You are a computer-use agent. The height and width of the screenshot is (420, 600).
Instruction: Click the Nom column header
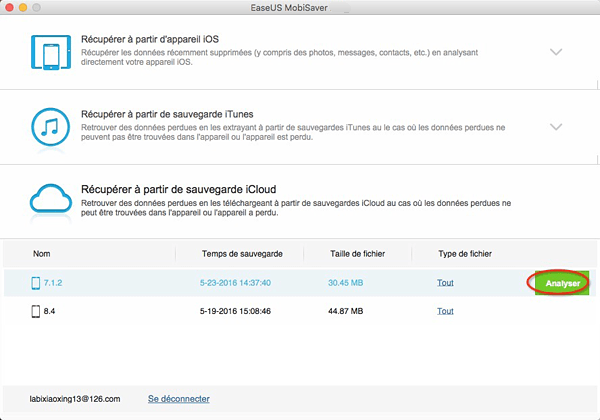tap(41, 254)
